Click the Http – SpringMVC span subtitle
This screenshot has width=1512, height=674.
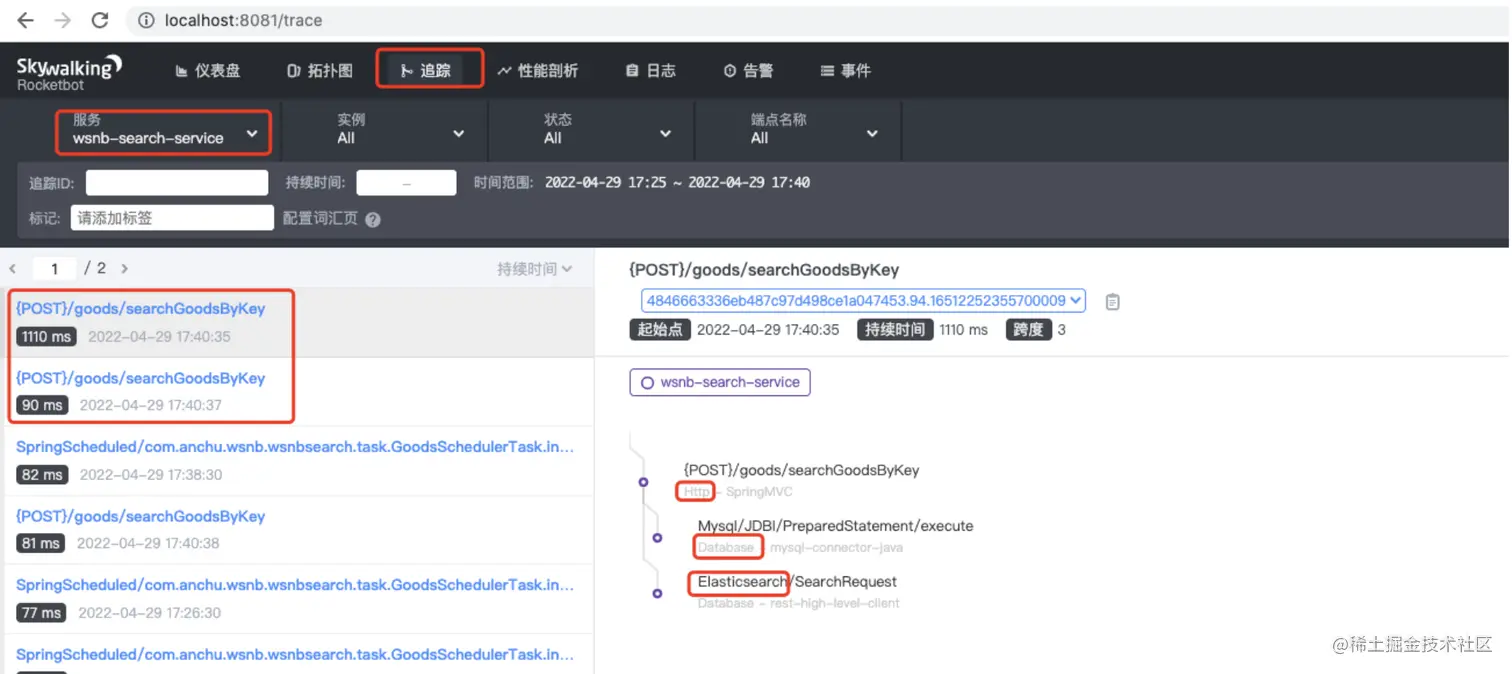[738, 492]
